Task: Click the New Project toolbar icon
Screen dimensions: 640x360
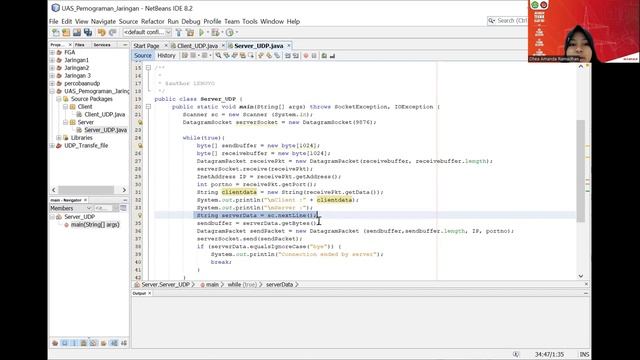Action: (x=66, y=32)
